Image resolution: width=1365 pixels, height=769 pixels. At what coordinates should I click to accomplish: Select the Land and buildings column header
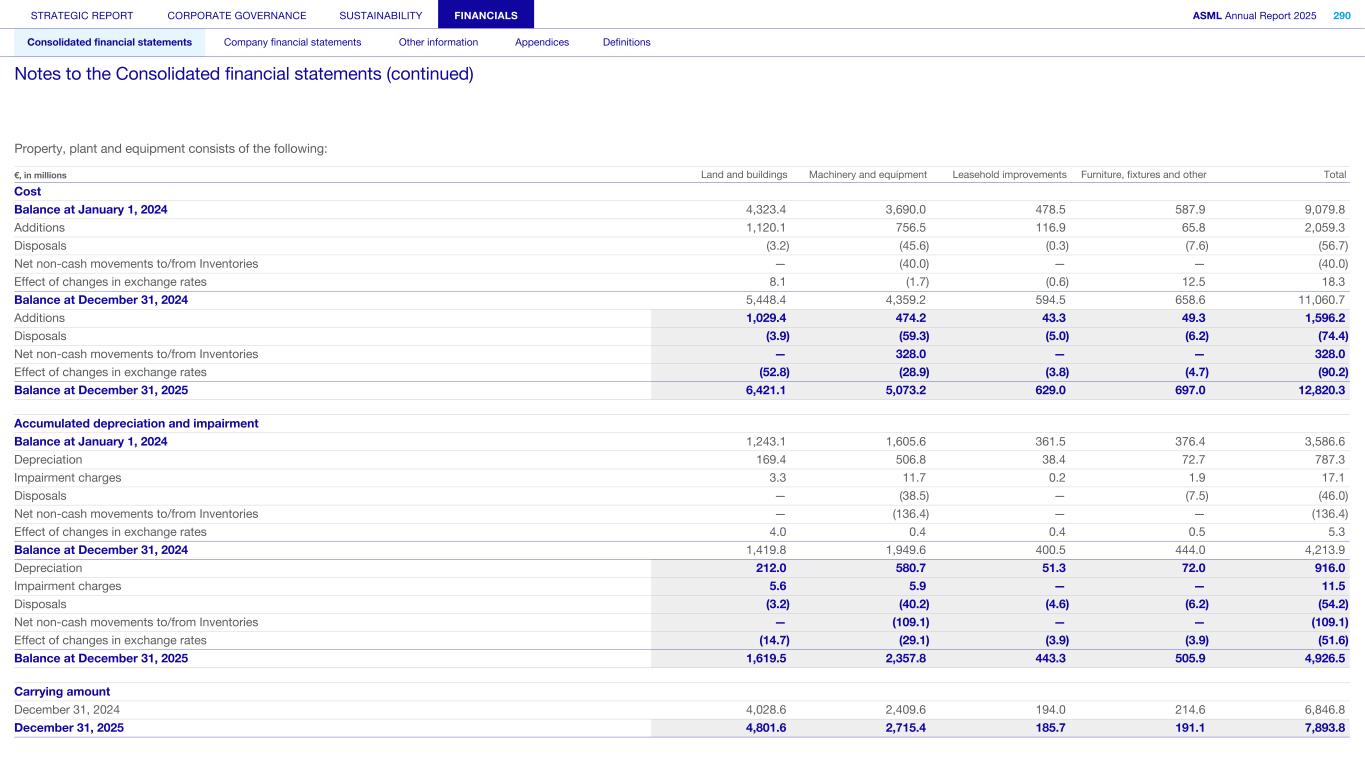[x=743, y=175]
